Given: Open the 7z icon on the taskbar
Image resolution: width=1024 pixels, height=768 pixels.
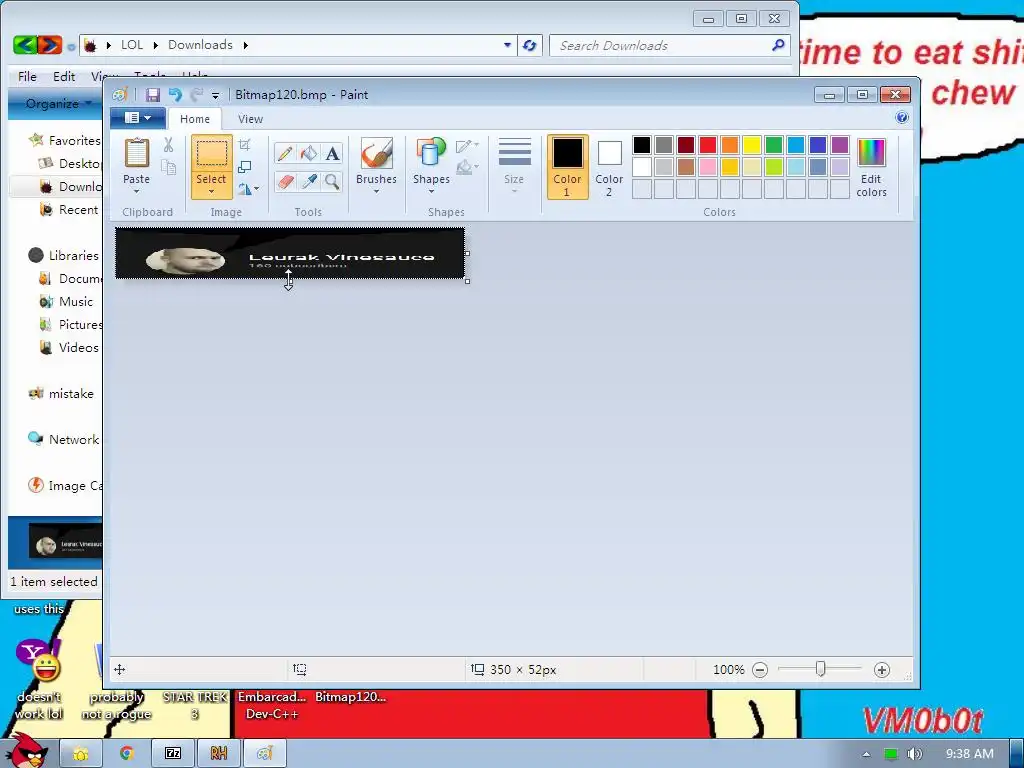Looking at the screenshot, I should [172, 754].
